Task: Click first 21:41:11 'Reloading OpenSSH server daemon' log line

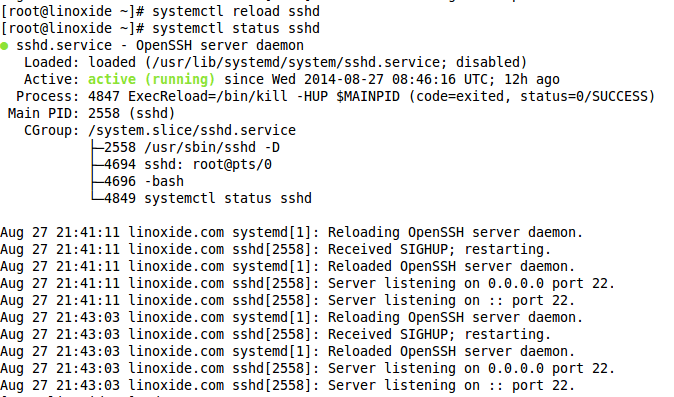Action: click(x=291, y=232)
